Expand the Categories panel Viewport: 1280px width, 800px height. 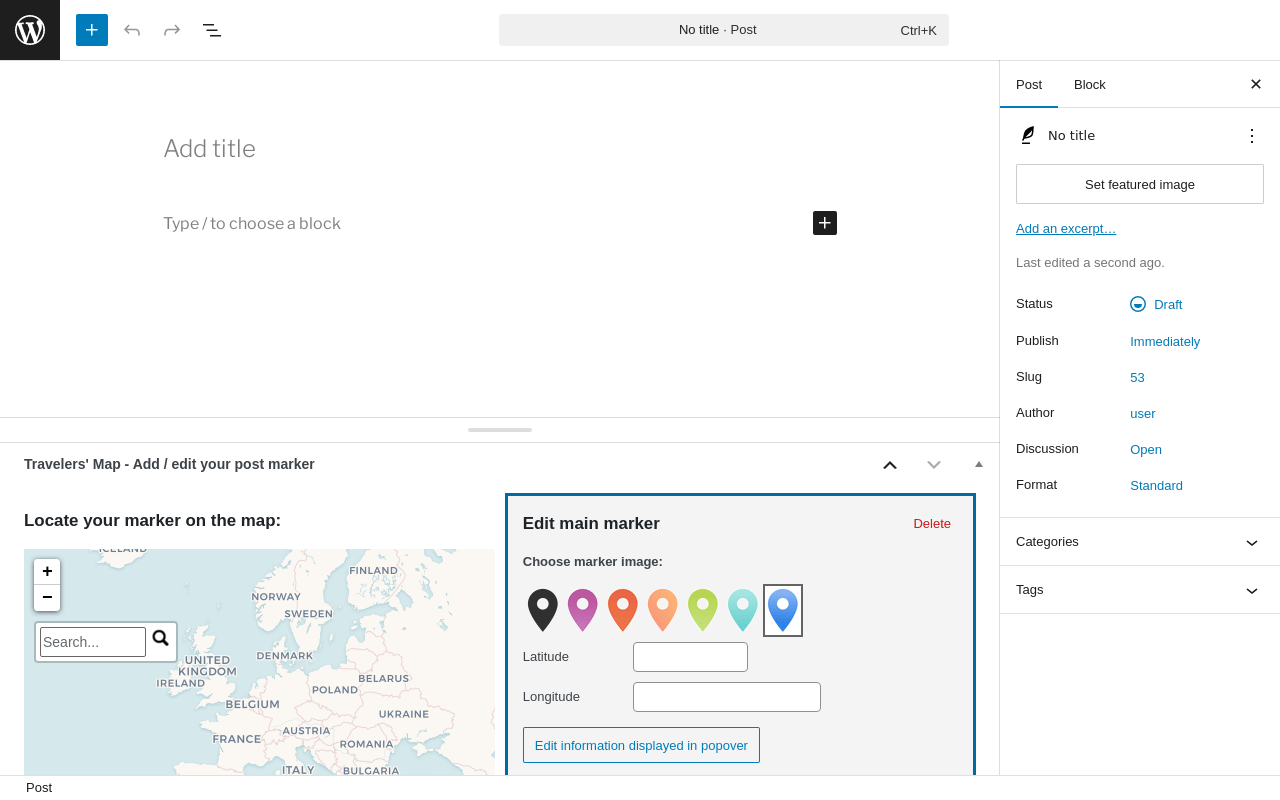(1140, 542)
